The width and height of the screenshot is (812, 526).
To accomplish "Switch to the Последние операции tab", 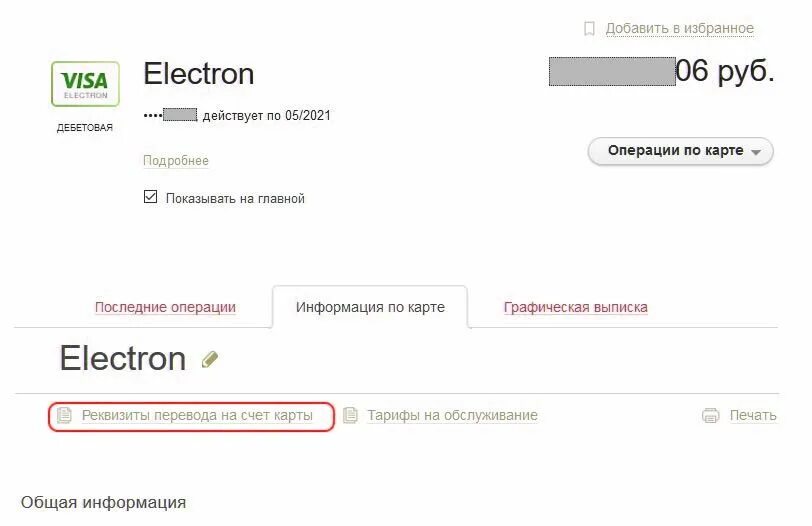I will [165, 307].
